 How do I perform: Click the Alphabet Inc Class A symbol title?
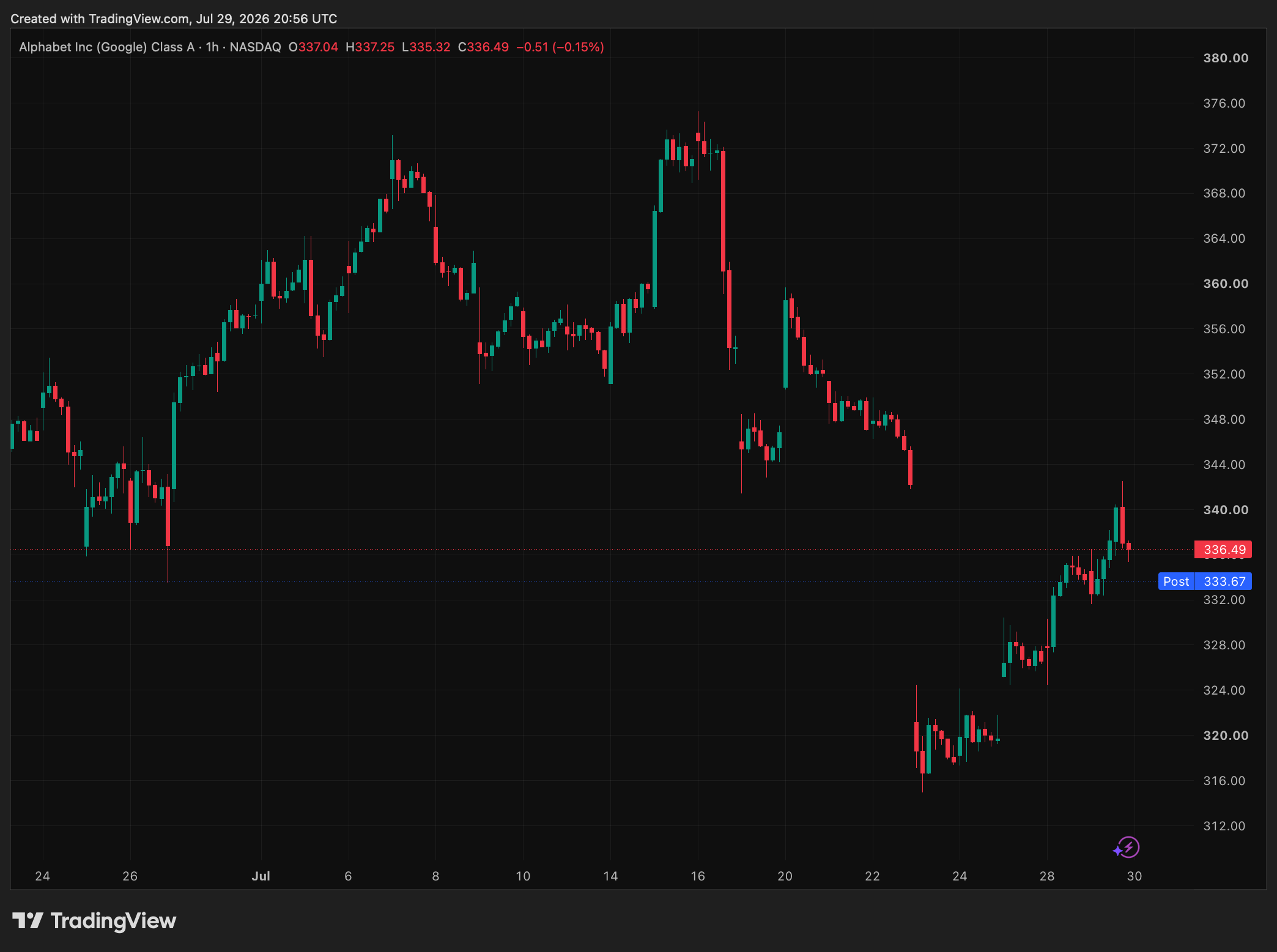tap(107, 47)
